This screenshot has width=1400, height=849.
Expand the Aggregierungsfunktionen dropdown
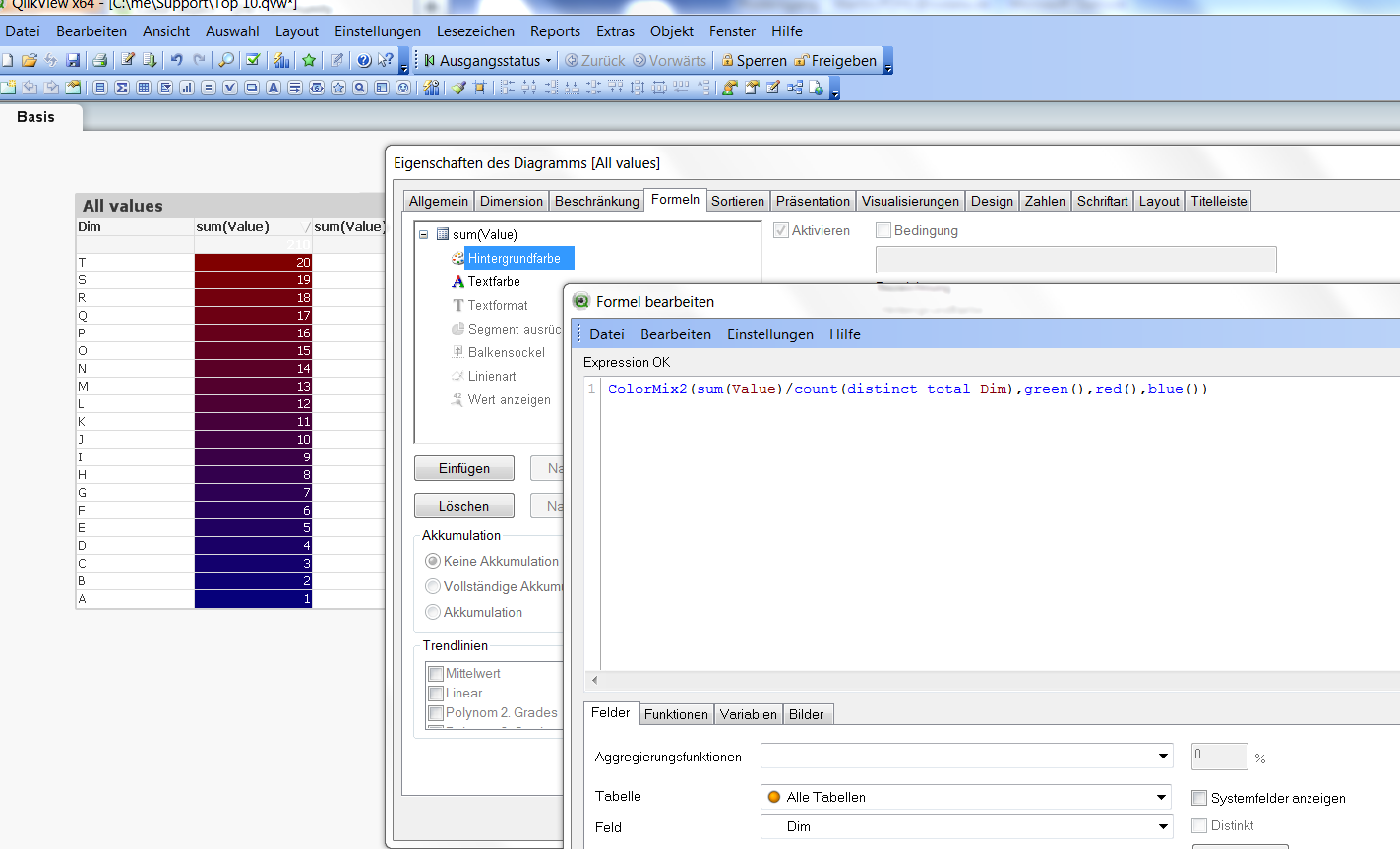1162,756
